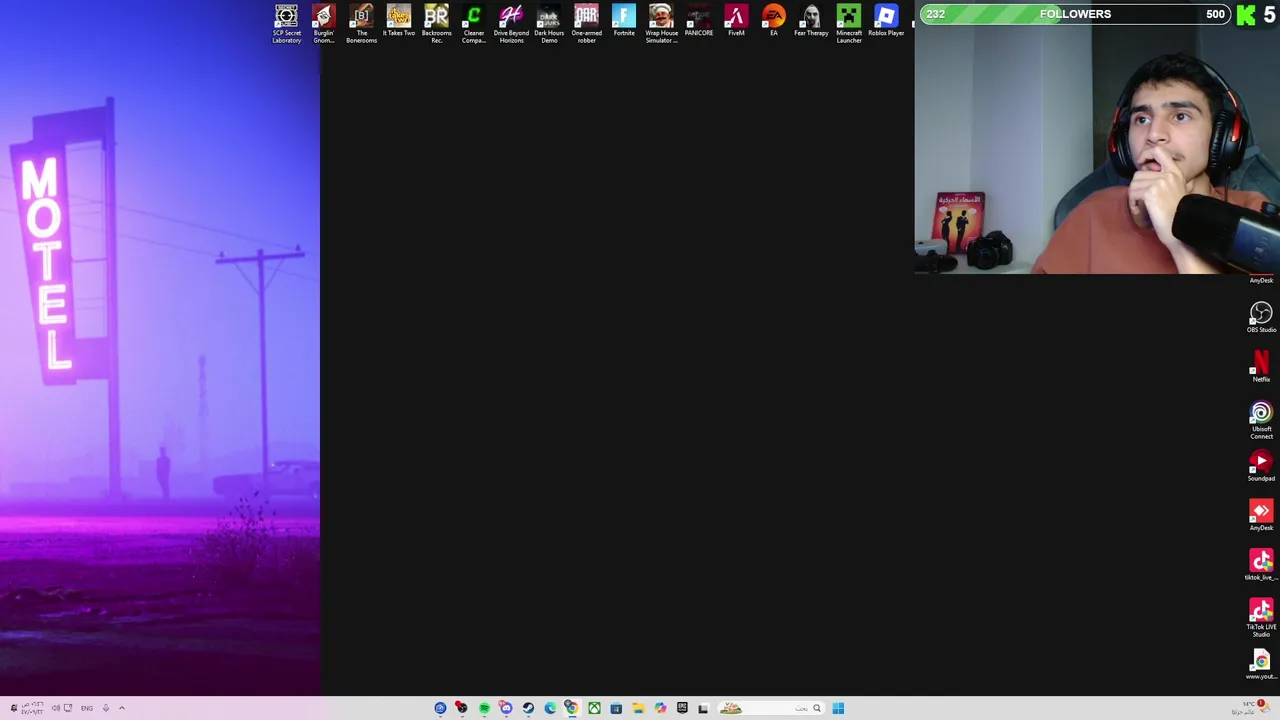The width and height of the screenshot is (1280, 720).
Task: Open the SCP Secret Laboratory desktop shortcut
Action: (286, 24)
